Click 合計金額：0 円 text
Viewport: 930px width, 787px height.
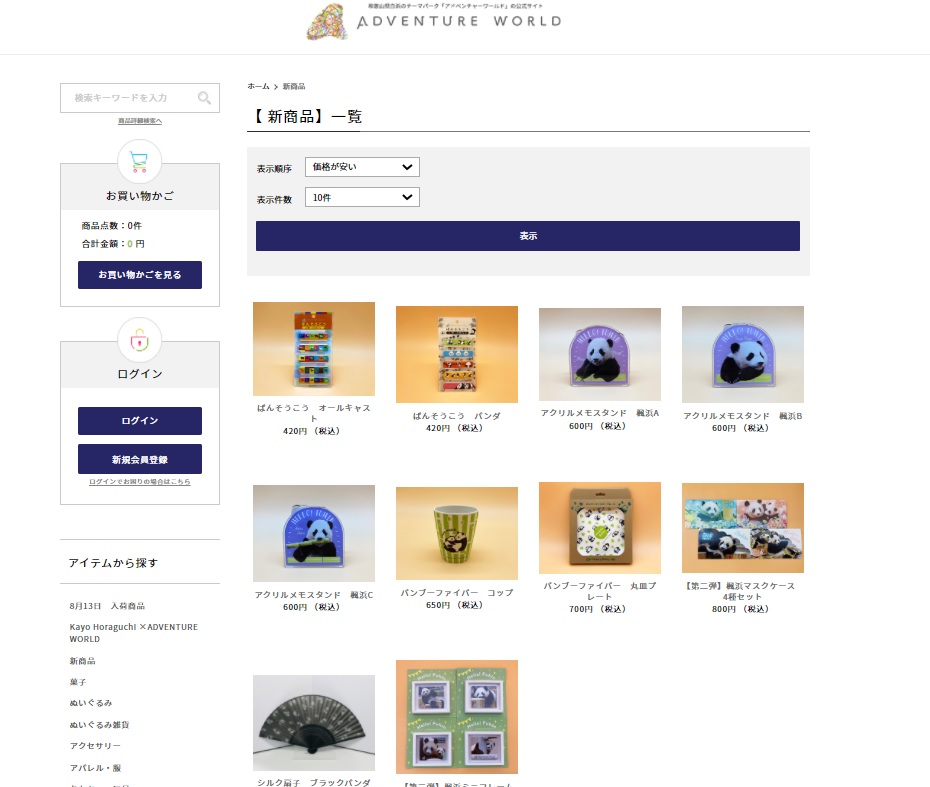coord(113,244)
